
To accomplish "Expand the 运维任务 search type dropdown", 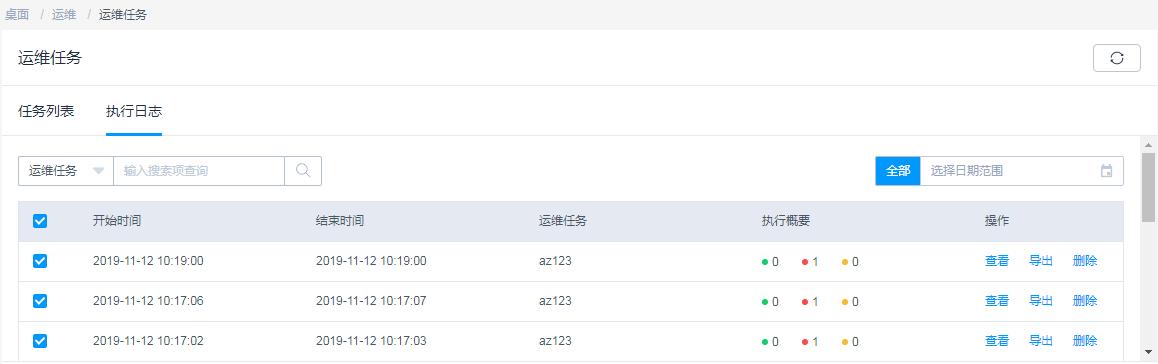I will [66, 171].
